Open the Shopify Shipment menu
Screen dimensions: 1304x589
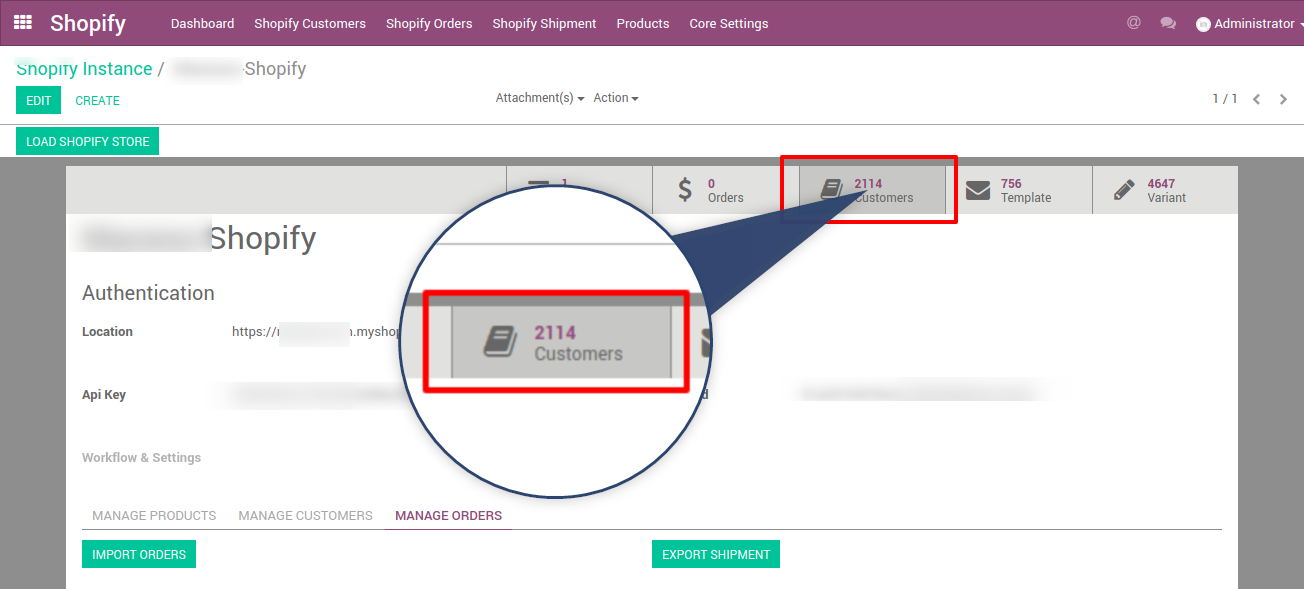pos(544,23)
